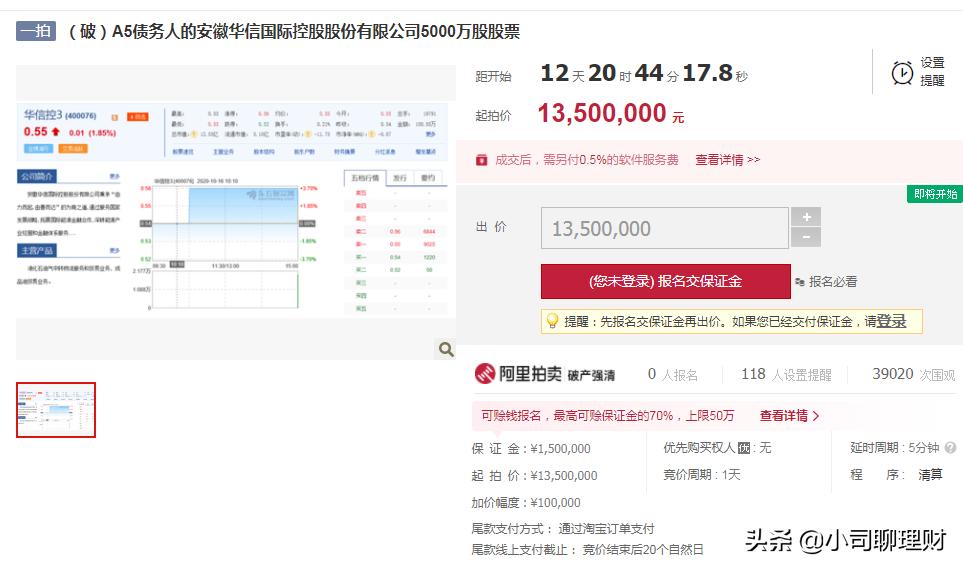
Task: Click the auction title about 安徽华信国际控股
Action: tap(293, 31)
